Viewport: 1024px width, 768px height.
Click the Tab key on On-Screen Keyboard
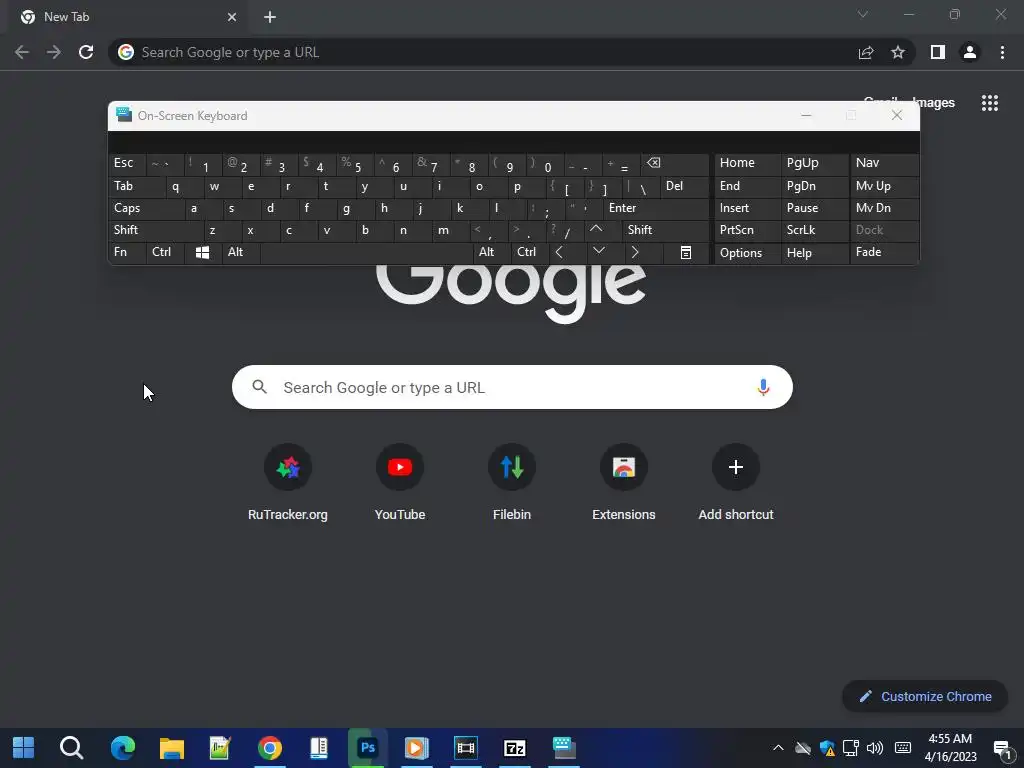tap(136, 186)
